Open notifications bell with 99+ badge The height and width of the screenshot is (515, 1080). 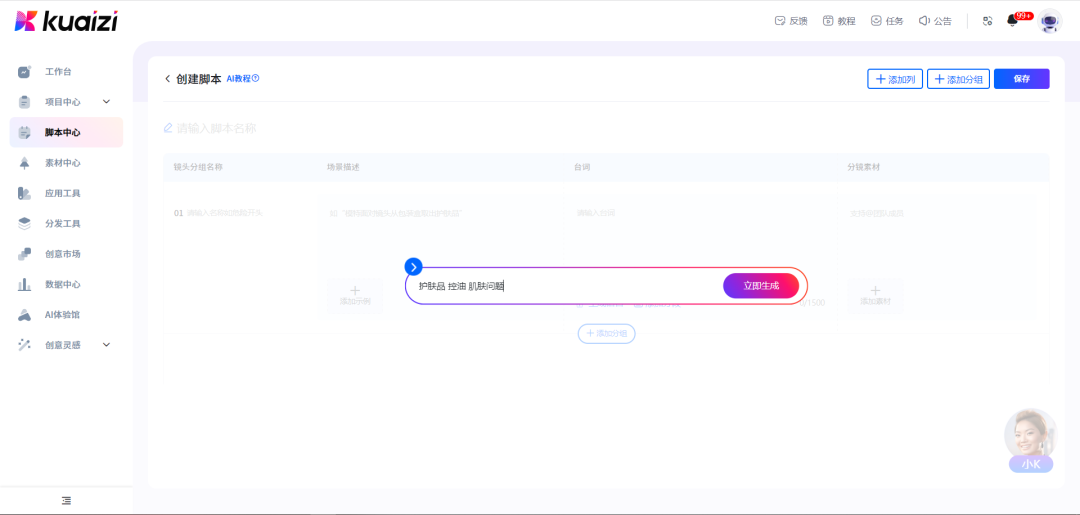point(1012,21)
